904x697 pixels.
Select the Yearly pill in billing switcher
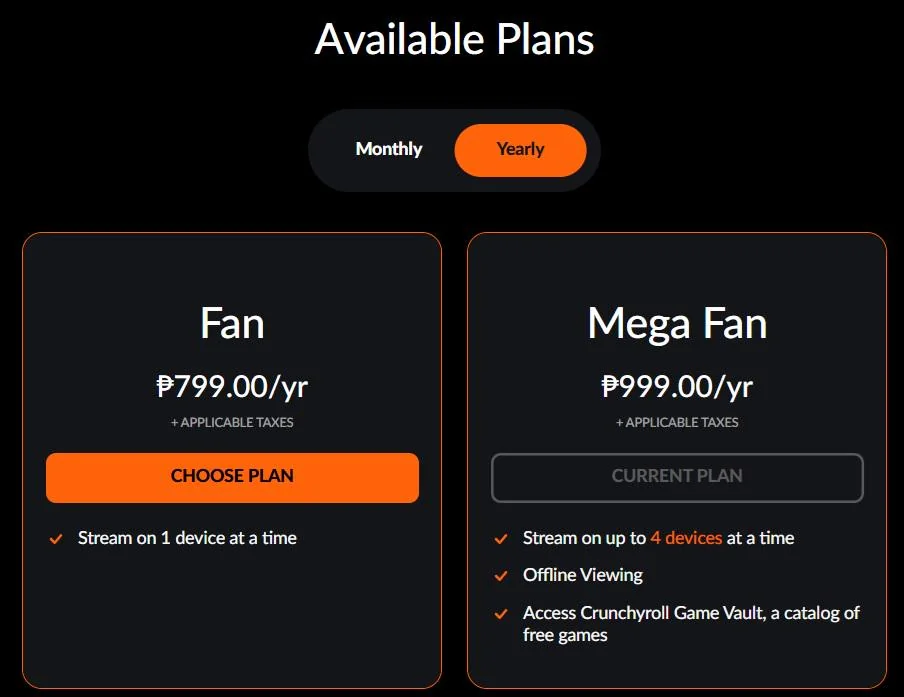(520, 149)
